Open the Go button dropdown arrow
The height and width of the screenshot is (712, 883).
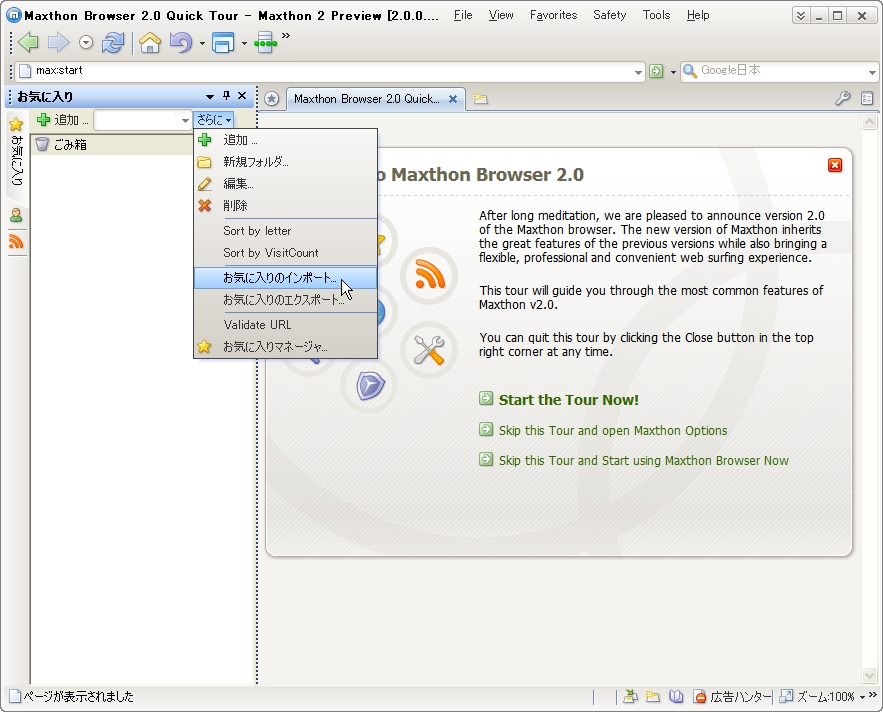pos(672,72)
